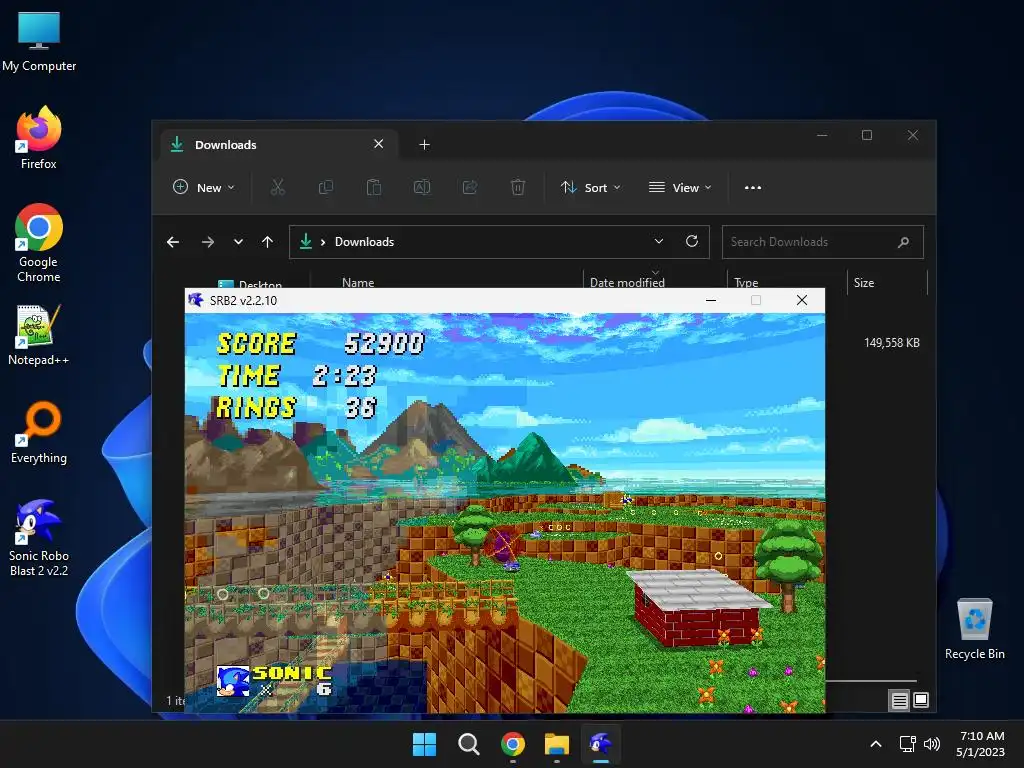
Task: Click the horizontal scrollbar in Explorer
Action: [871, 681]
